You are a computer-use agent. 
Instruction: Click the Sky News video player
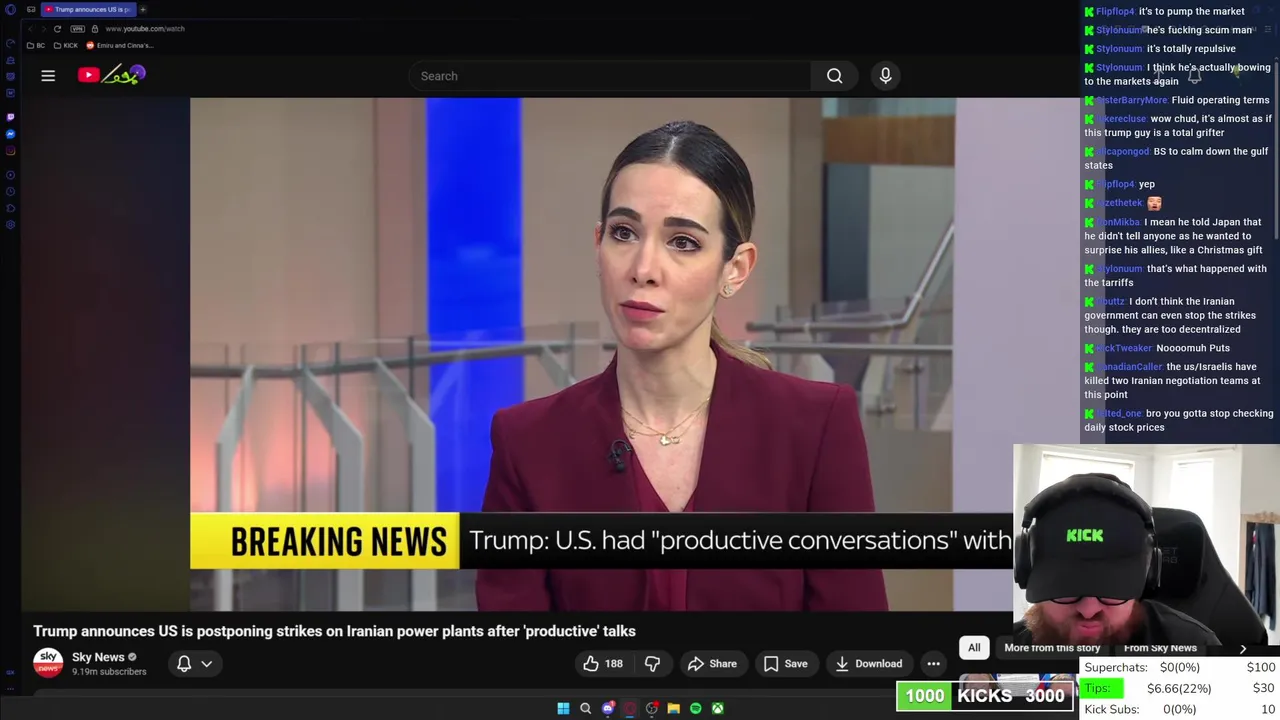[601, 354]
